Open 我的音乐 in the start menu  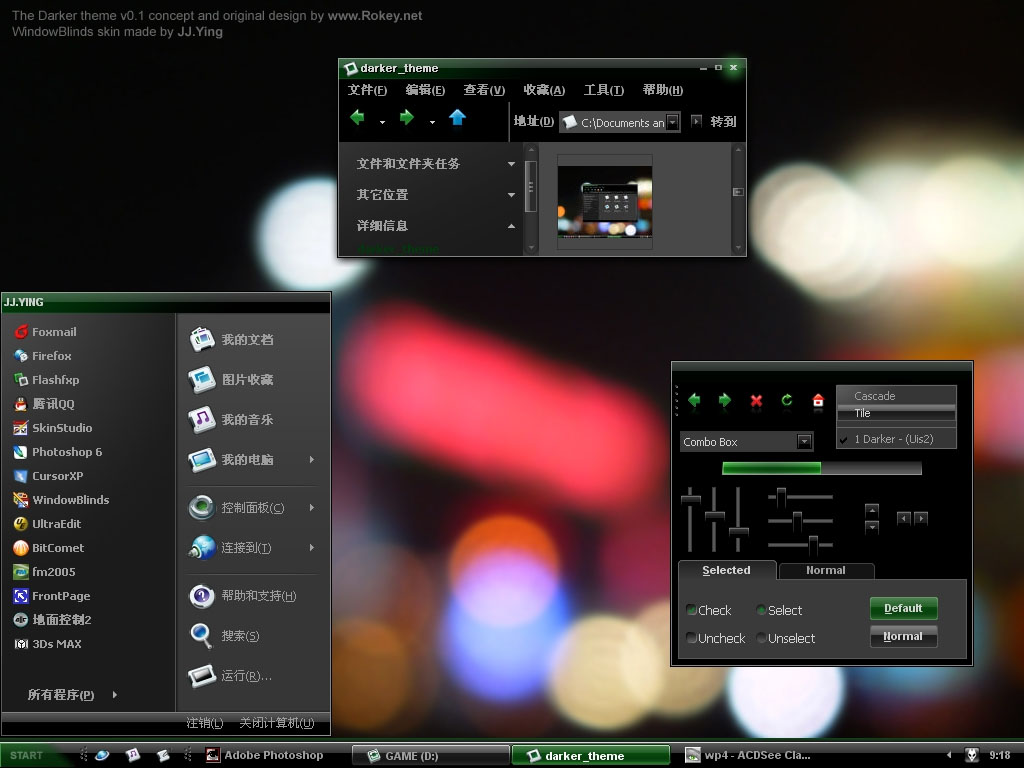[x=232, y=419]
